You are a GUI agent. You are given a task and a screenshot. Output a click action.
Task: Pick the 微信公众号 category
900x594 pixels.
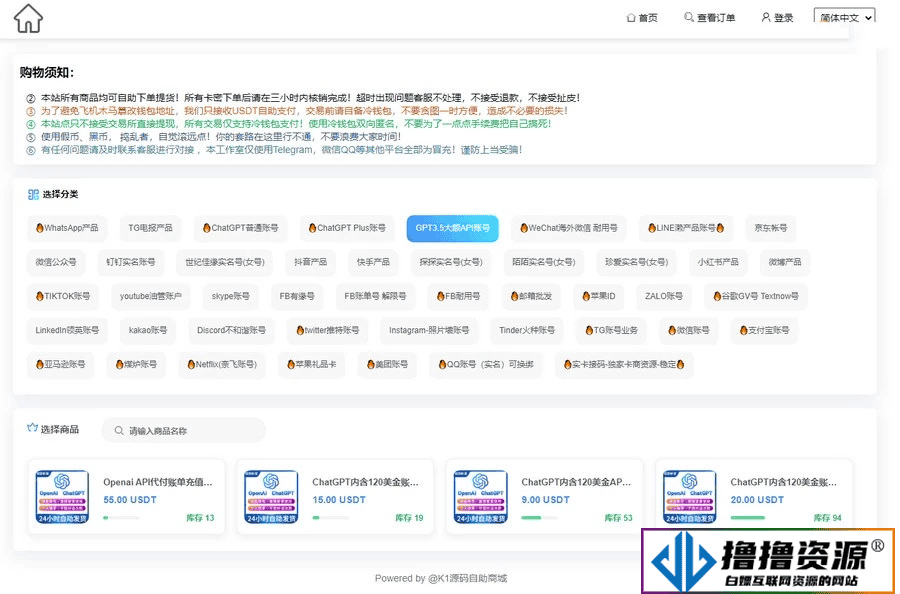pyautogui.click(x=56, y=262)
